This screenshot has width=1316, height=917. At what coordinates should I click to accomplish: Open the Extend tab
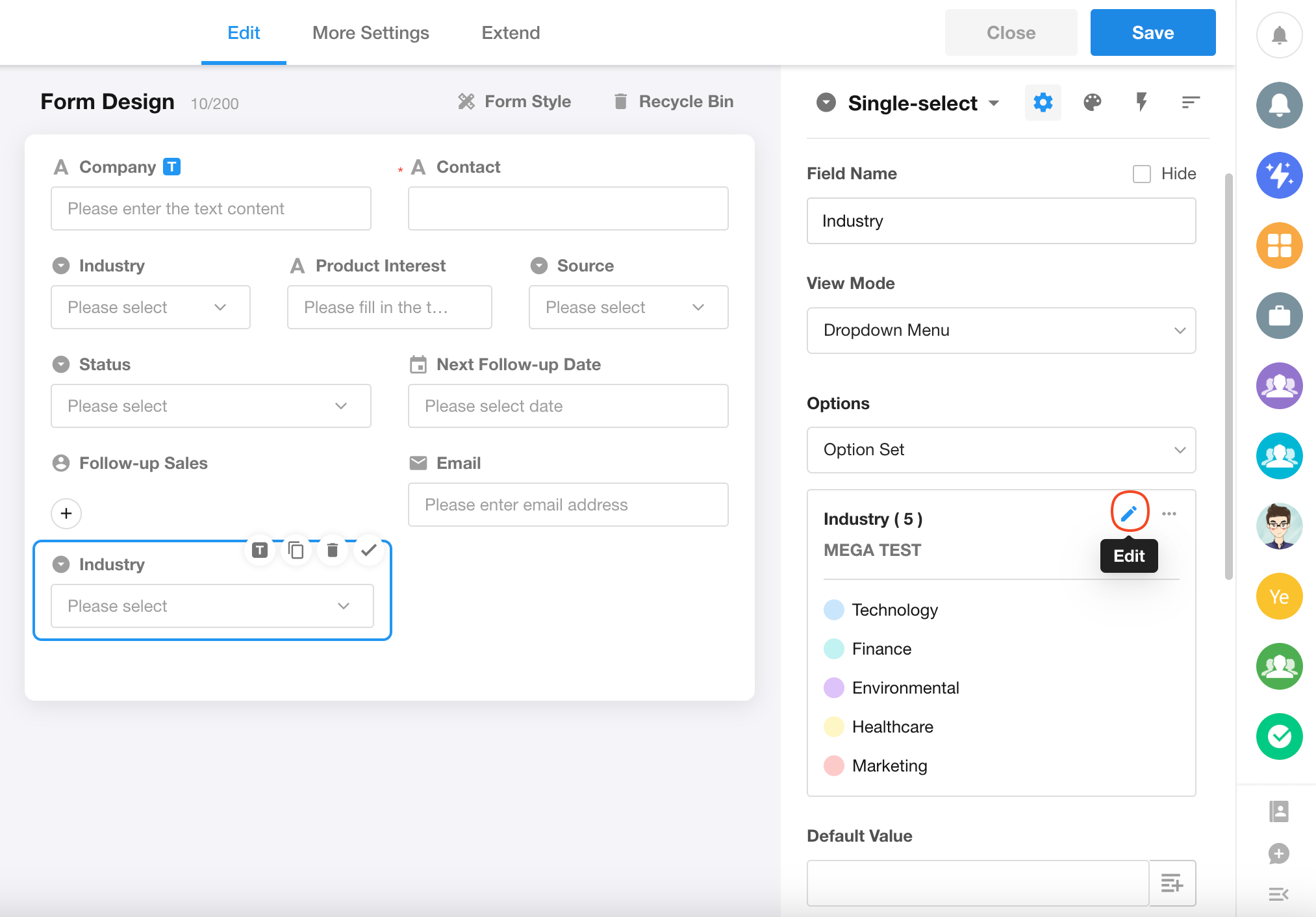[511, 32]
